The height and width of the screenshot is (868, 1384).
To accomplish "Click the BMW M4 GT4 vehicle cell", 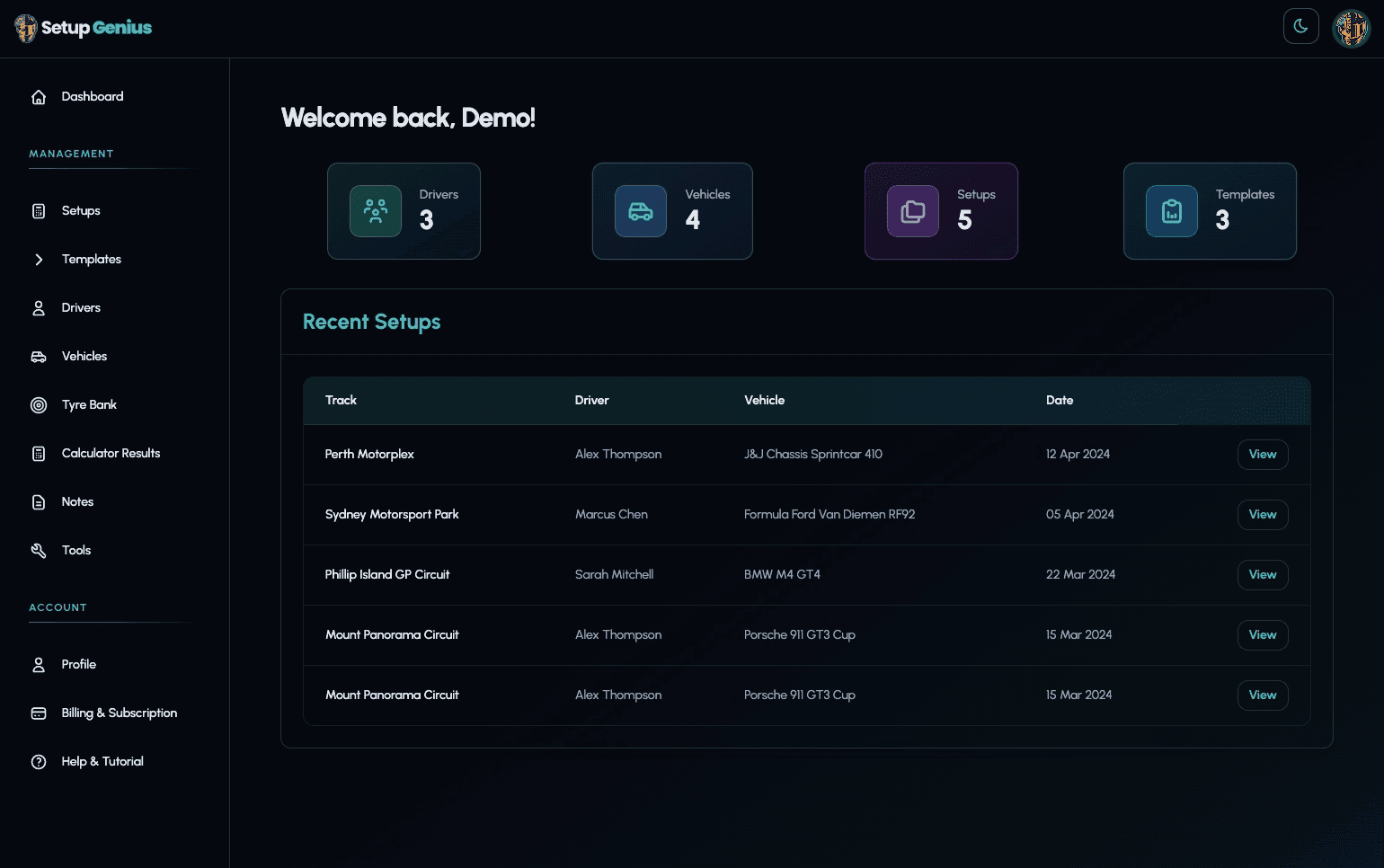I will click(x=782, y=574).
